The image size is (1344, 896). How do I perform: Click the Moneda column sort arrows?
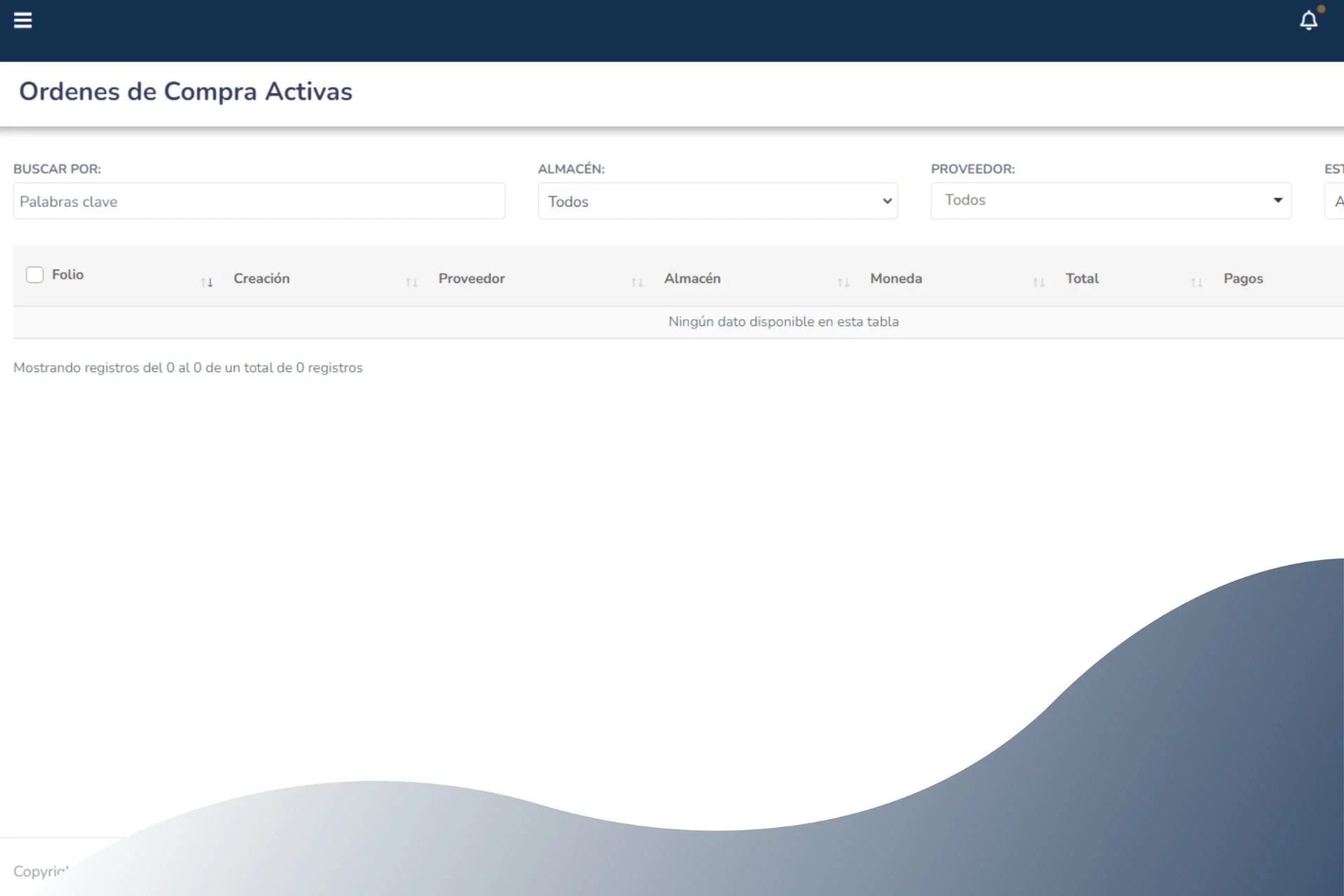coord(1039,282)
